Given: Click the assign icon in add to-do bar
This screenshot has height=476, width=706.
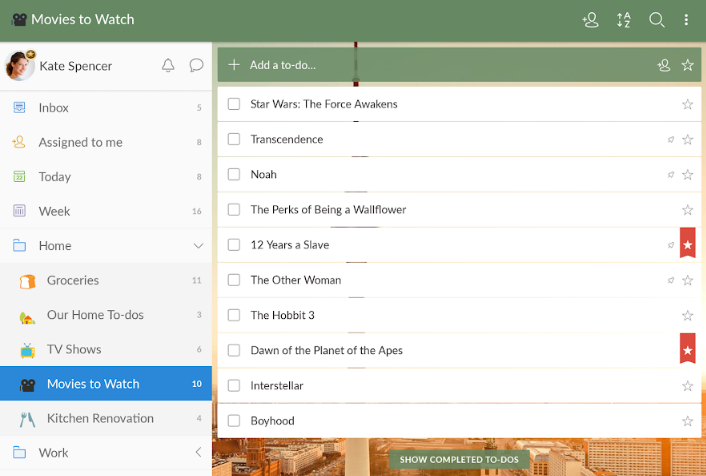Looking at the screenshot, I should pos(663,65).
